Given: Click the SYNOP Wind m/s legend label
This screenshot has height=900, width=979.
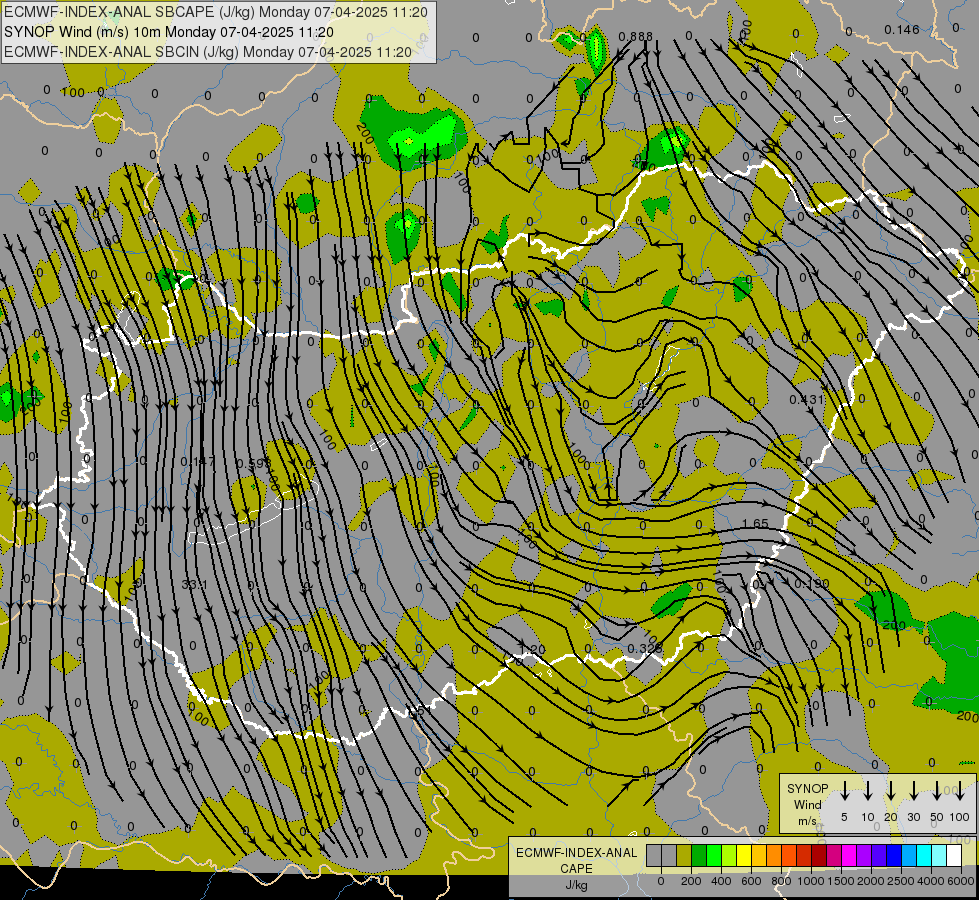Looking at the screenshot, I should point(807,804).
